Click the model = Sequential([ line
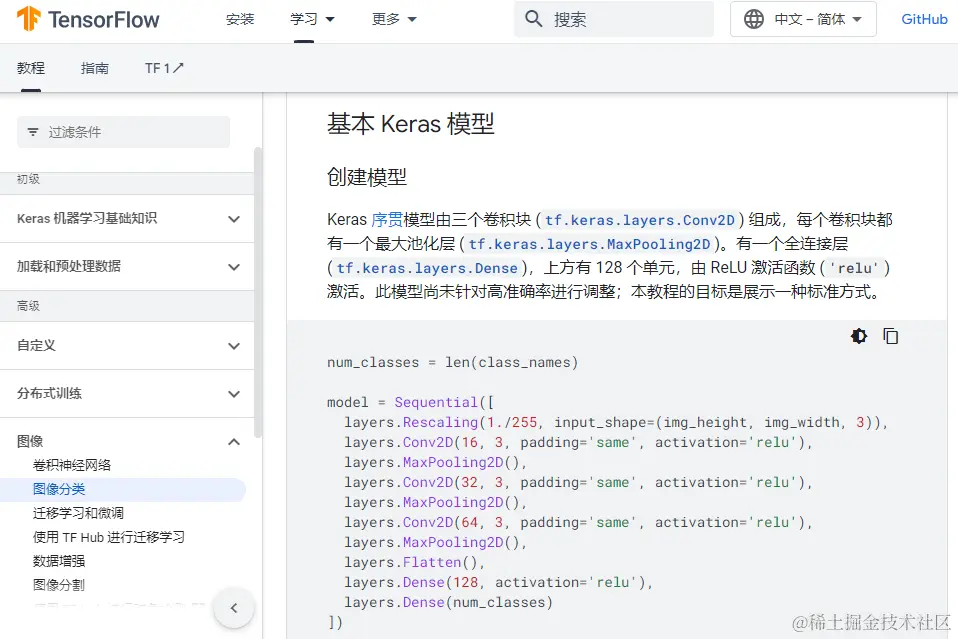 point(411,402)
